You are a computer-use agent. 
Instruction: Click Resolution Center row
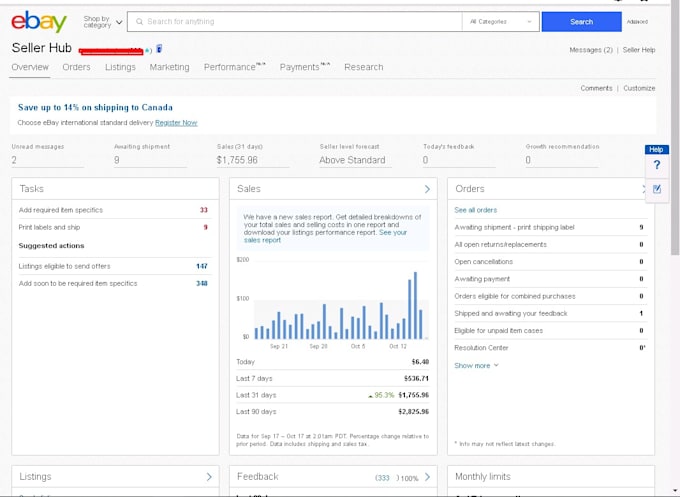(x=549, y=348)
